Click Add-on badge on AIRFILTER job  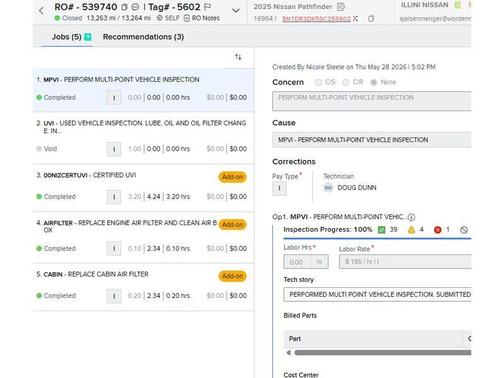click(x=233, y=225)
